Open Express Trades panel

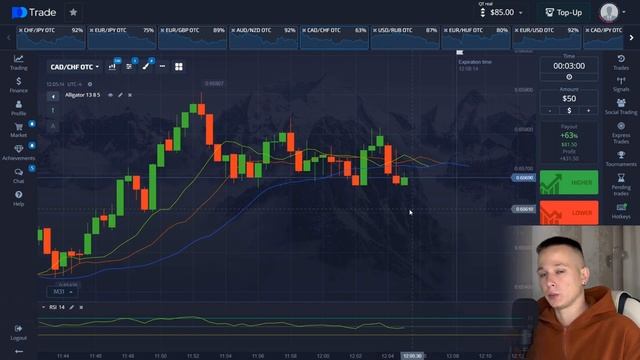point(621,133)
